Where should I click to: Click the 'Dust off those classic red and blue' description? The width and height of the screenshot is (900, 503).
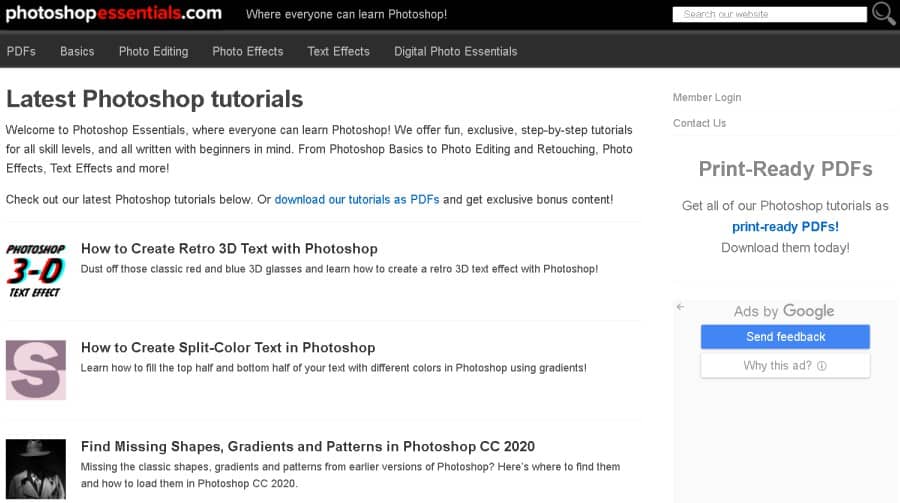click(339, 269)
